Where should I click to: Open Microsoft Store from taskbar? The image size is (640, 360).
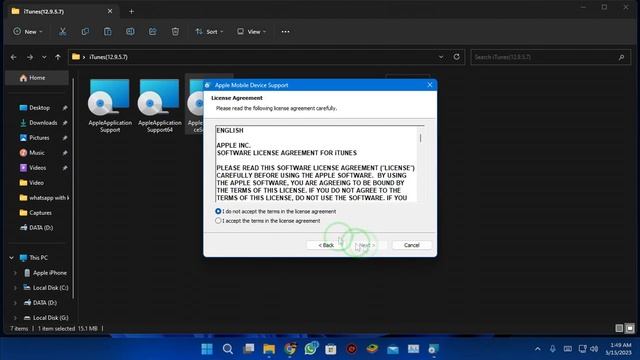331,349
